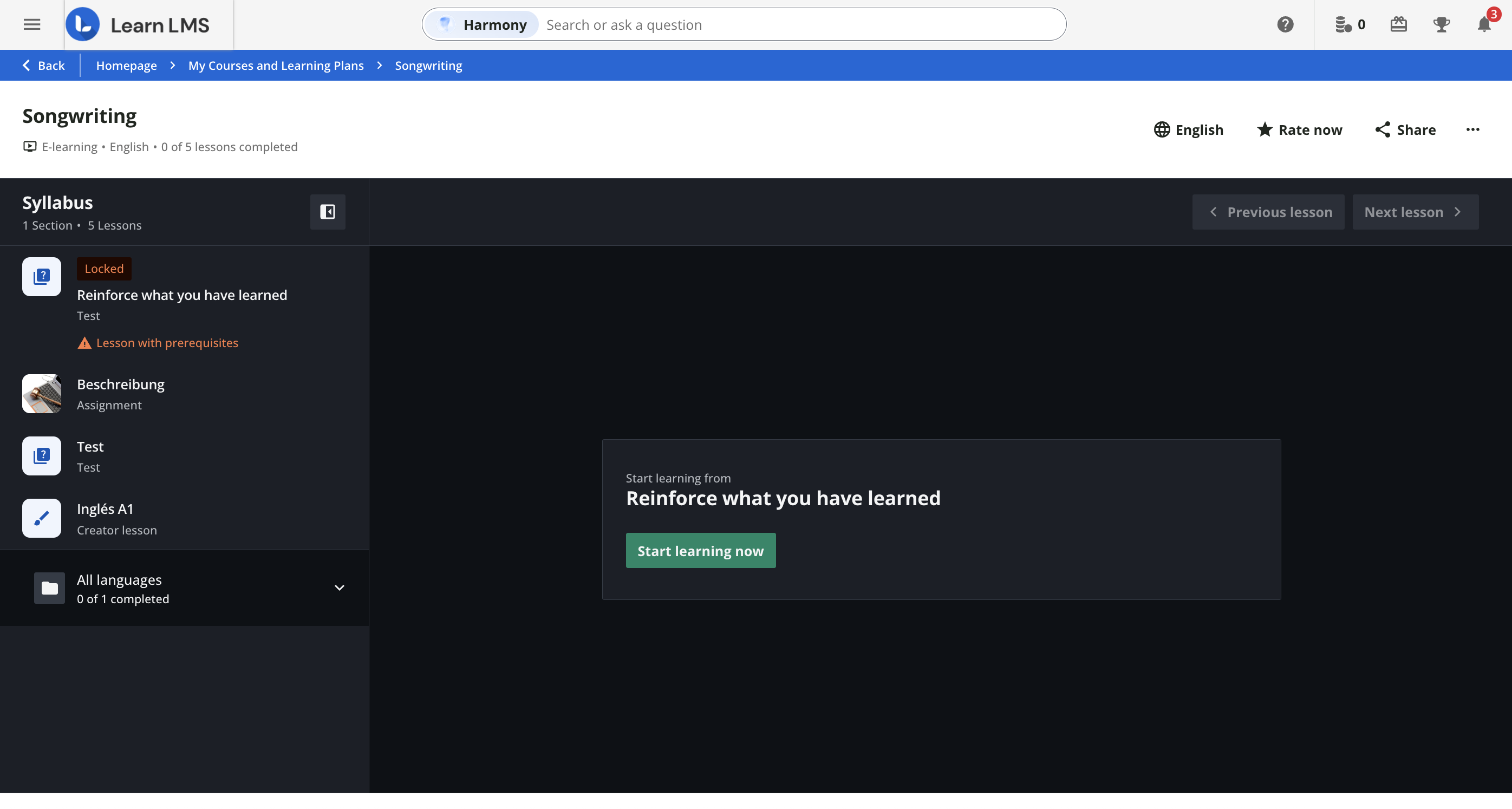Click Rate now star
Viewport: 1512px width, 809px height.
click(1299, 130)
